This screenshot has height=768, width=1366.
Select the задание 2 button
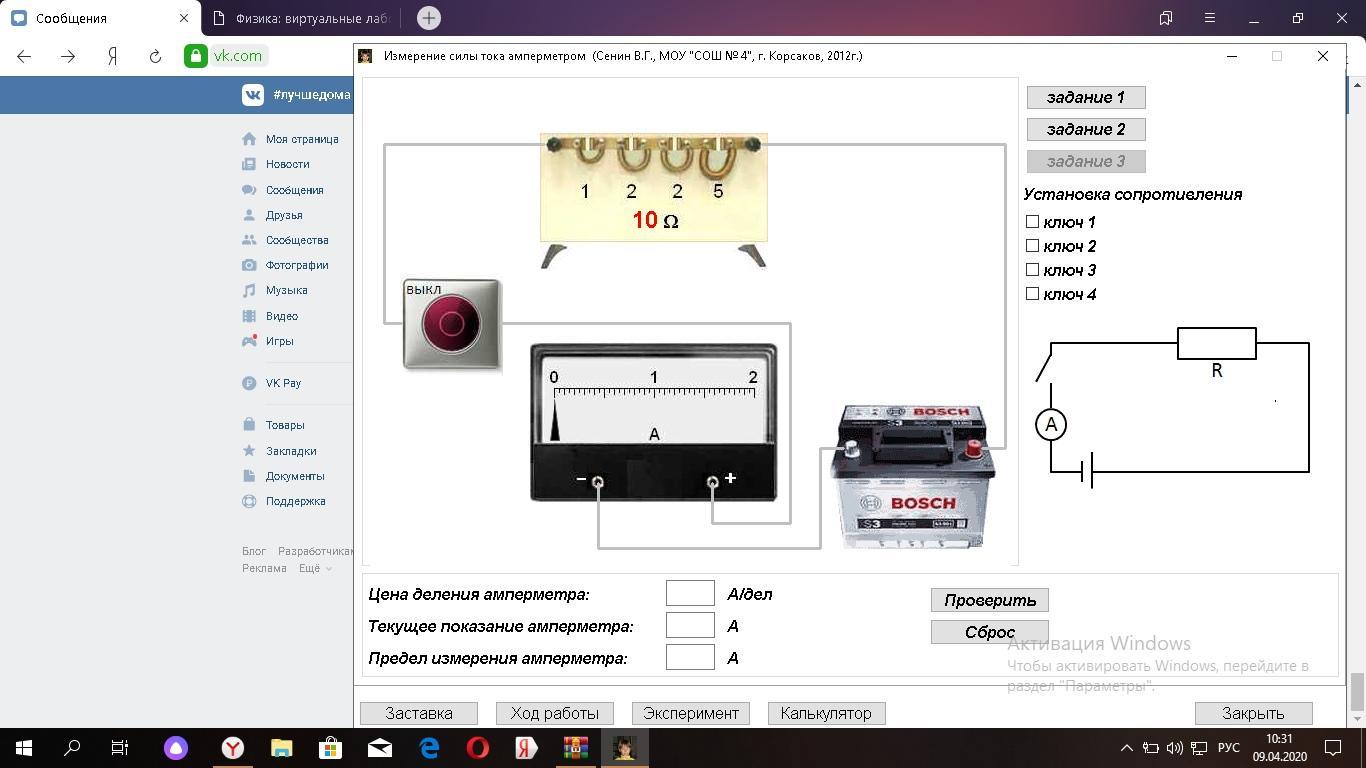[1085, 129]
